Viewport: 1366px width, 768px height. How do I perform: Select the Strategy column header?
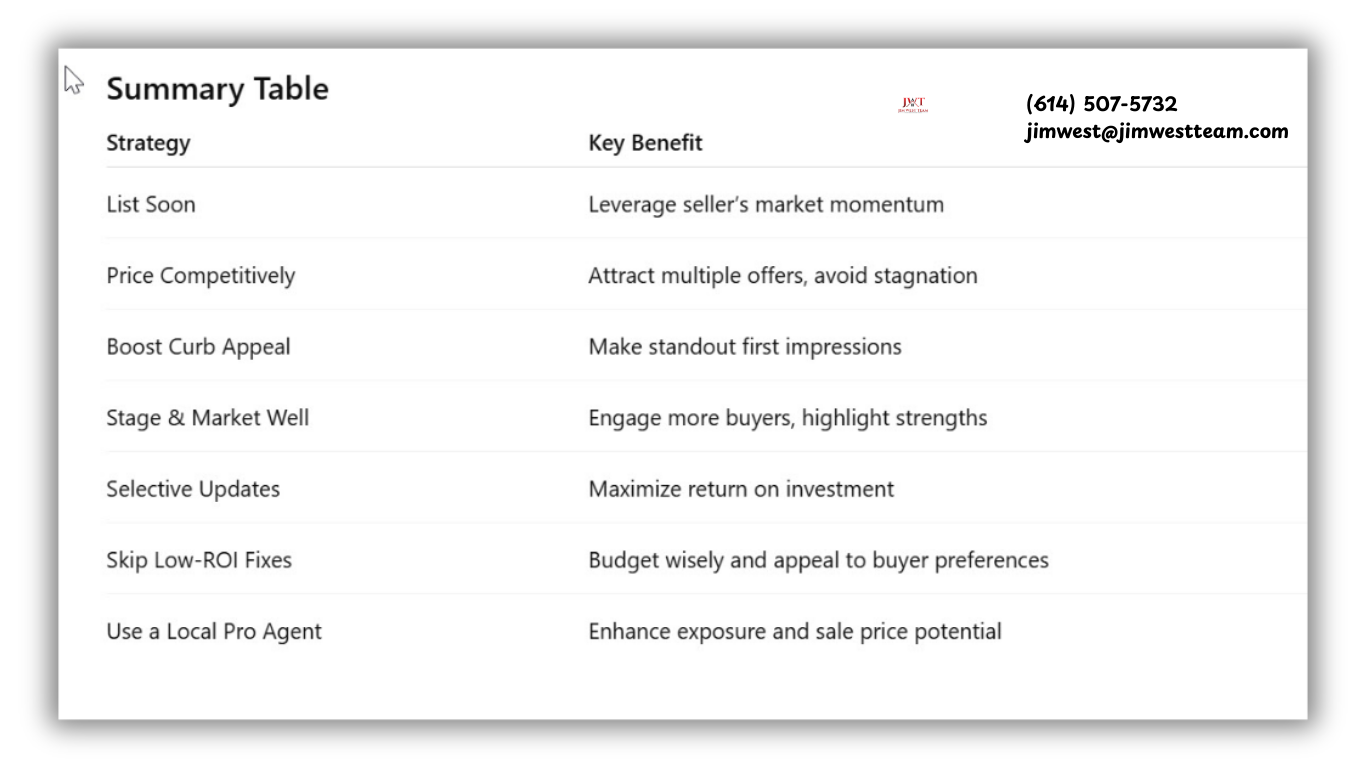pos(148,143)
